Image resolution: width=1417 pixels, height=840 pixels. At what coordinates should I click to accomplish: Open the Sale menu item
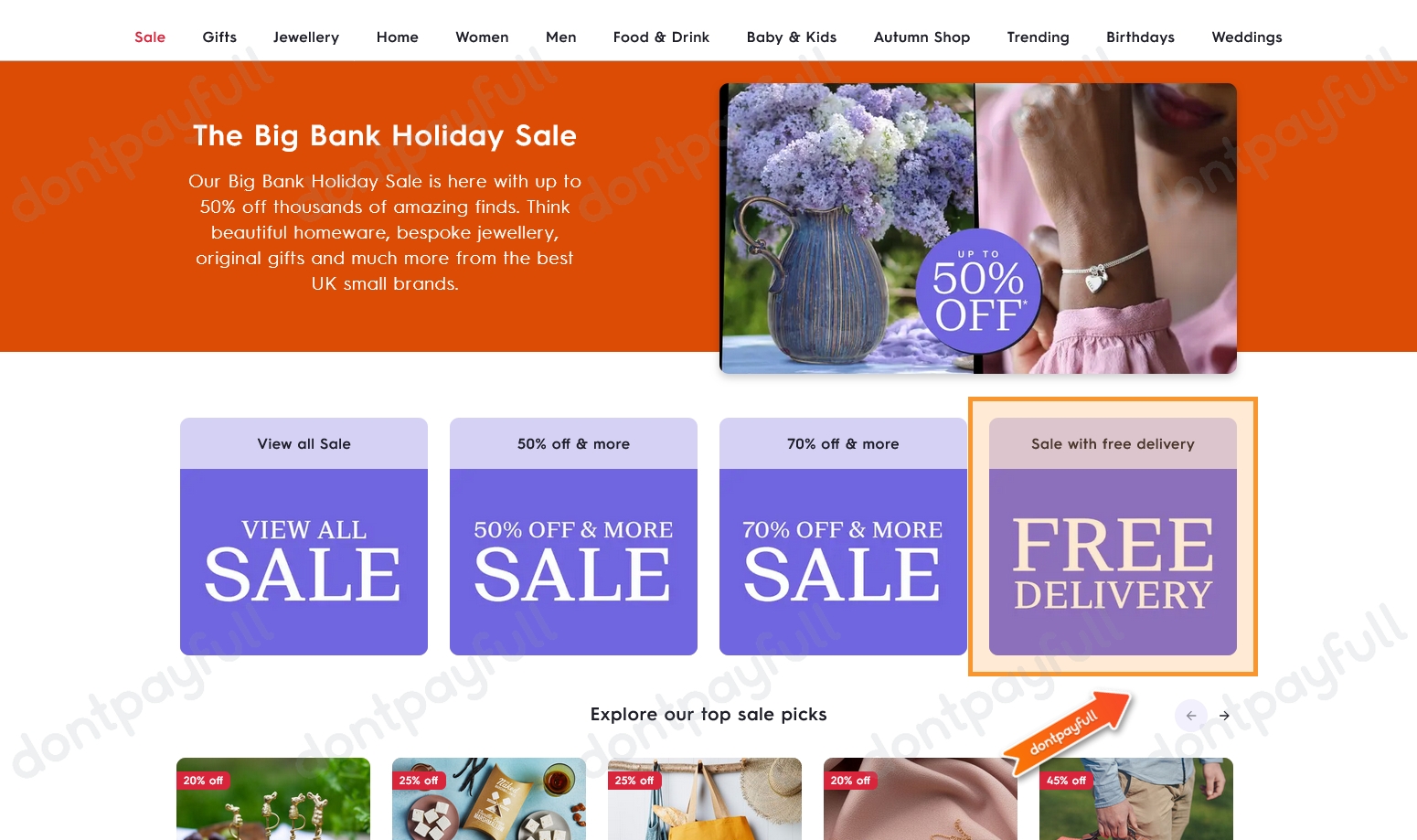[x=149, y=37]
